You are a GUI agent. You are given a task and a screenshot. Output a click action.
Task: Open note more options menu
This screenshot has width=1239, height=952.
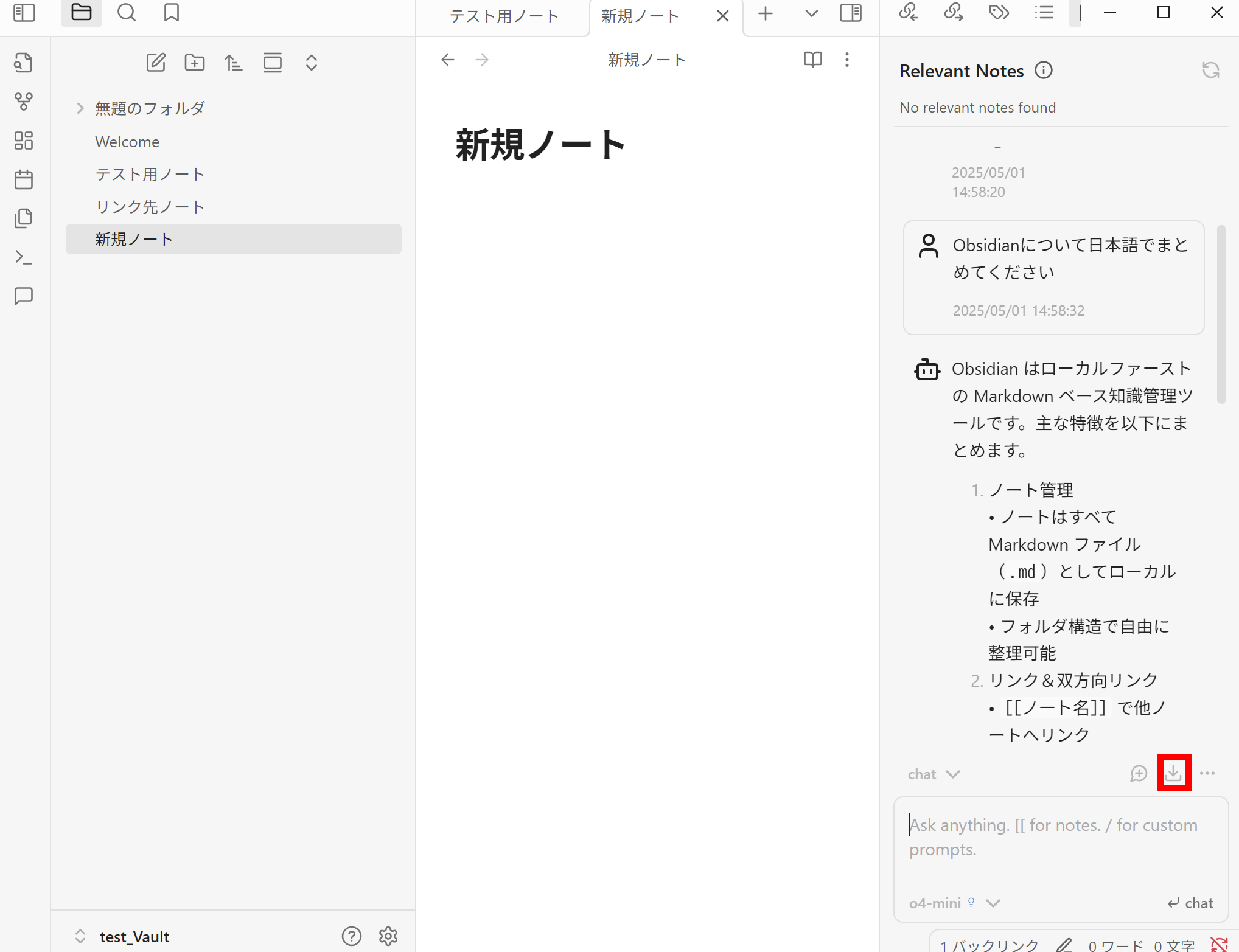coord(847,60)
